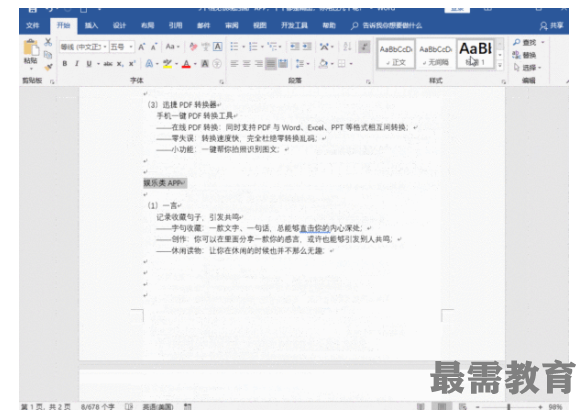
Task: Decrease font size with smaller A
Action: tap(154, 47)
